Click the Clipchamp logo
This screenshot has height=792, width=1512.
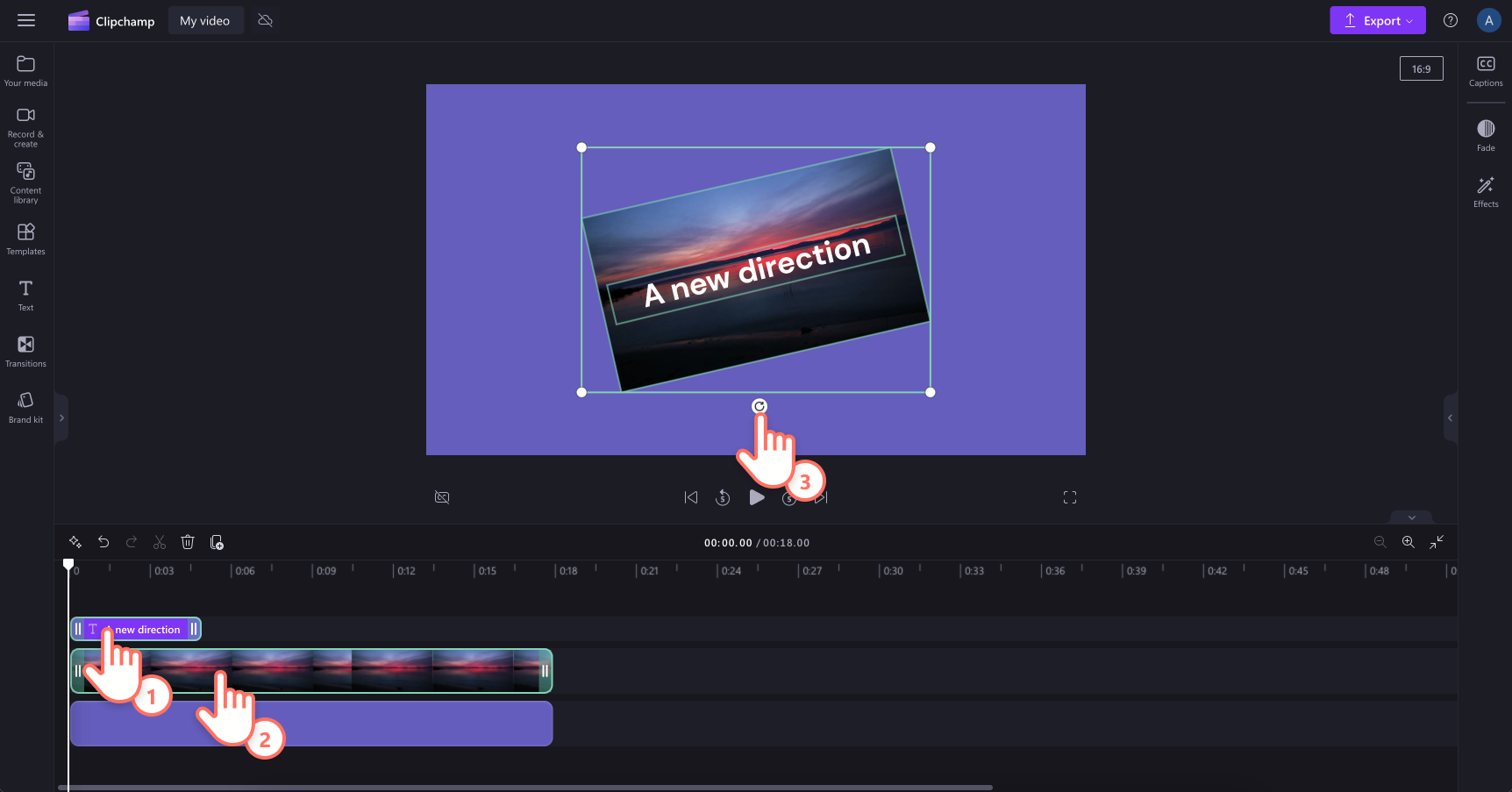pyautogui.click(x=111, y=21)
